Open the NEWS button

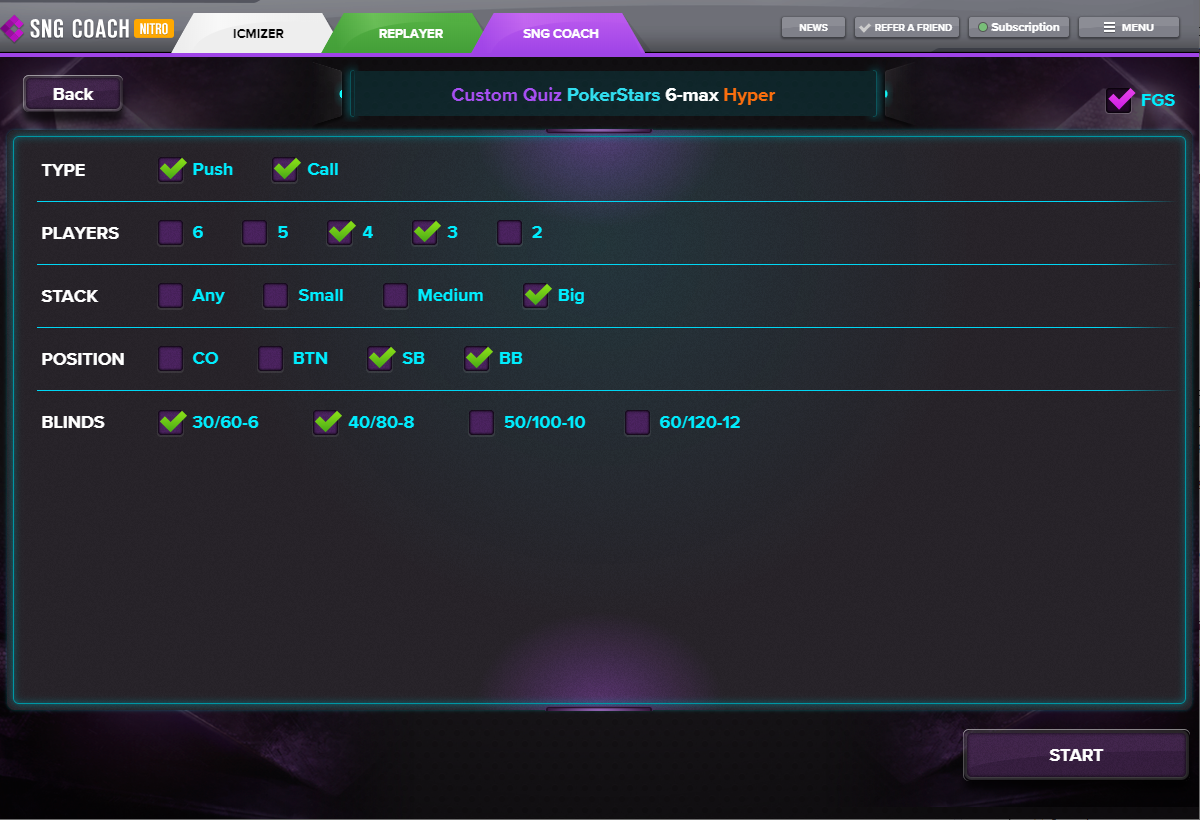[813, 28]
